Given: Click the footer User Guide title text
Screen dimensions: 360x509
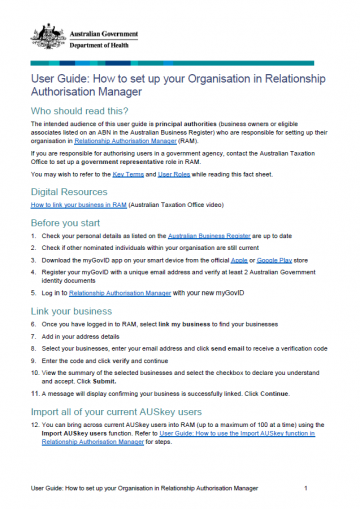Looking at the screenshot, I should tap(144, 488).
